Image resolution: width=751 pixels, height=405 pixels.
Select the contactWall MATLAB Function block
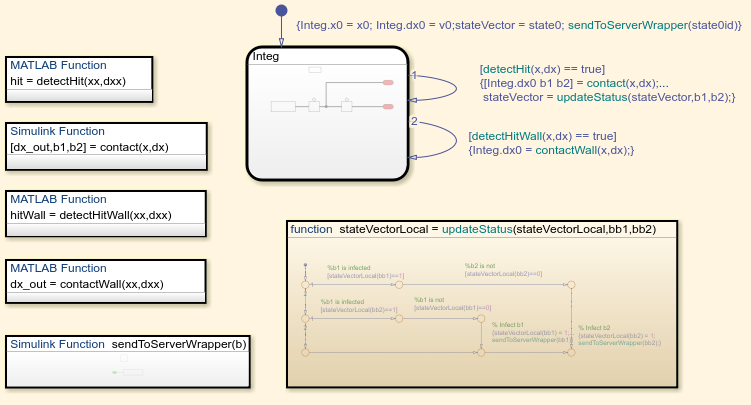click(x=79, y=282)
